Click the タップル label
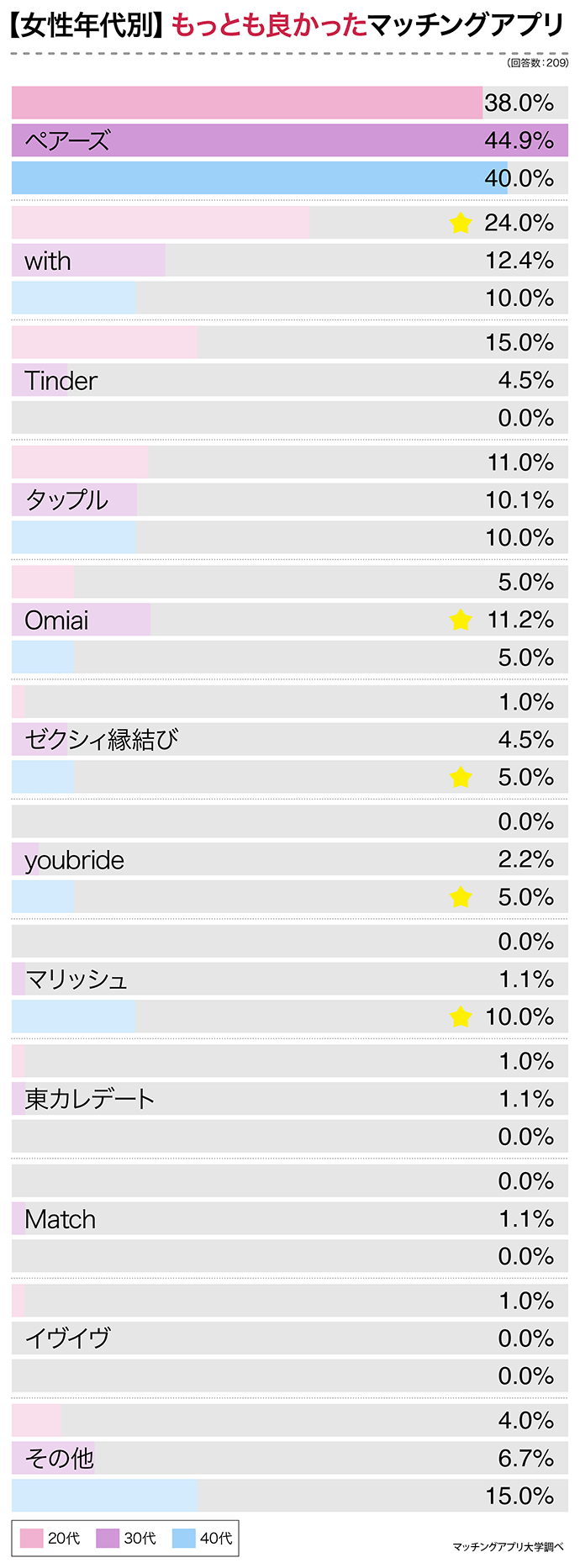 [66, 500]
